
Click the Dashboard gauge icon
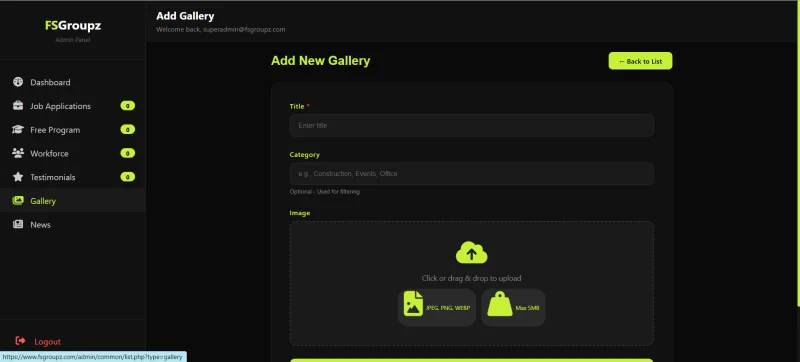pos(18,82)
